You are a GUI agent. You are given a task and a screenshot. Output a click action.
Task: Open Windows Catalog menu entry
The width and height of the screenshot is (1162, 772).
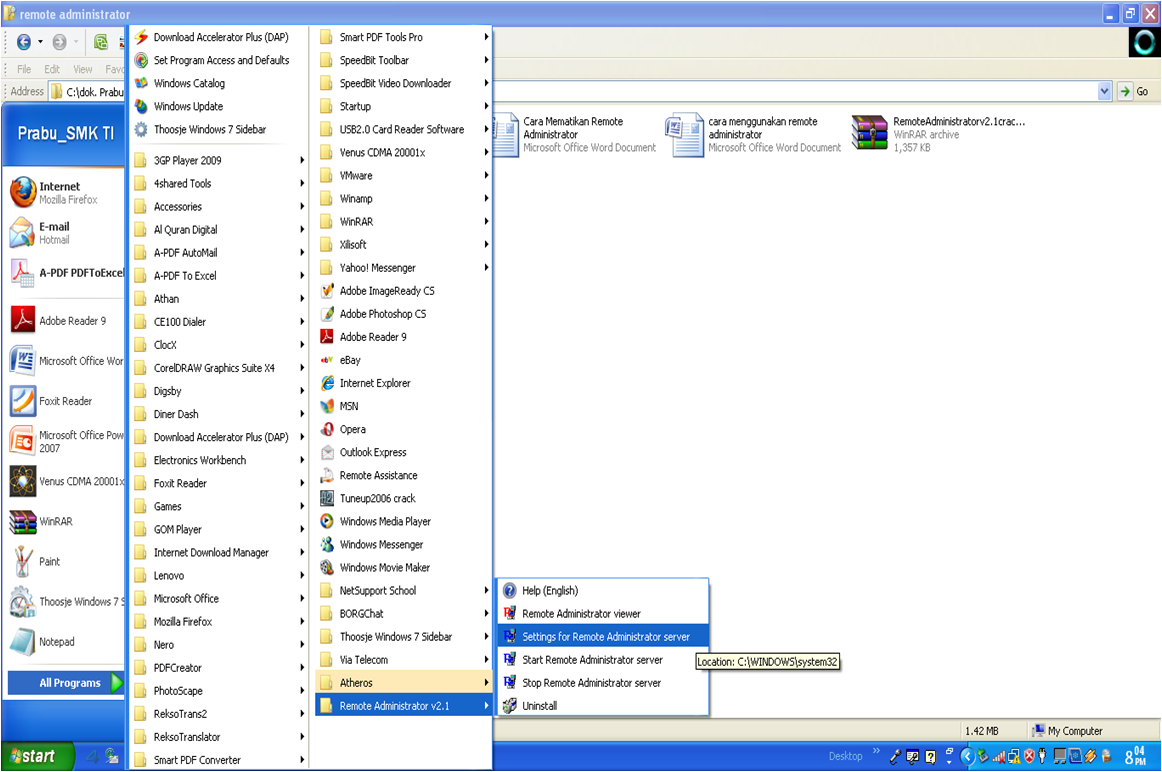pyautogui.click(x=219, y=83)
